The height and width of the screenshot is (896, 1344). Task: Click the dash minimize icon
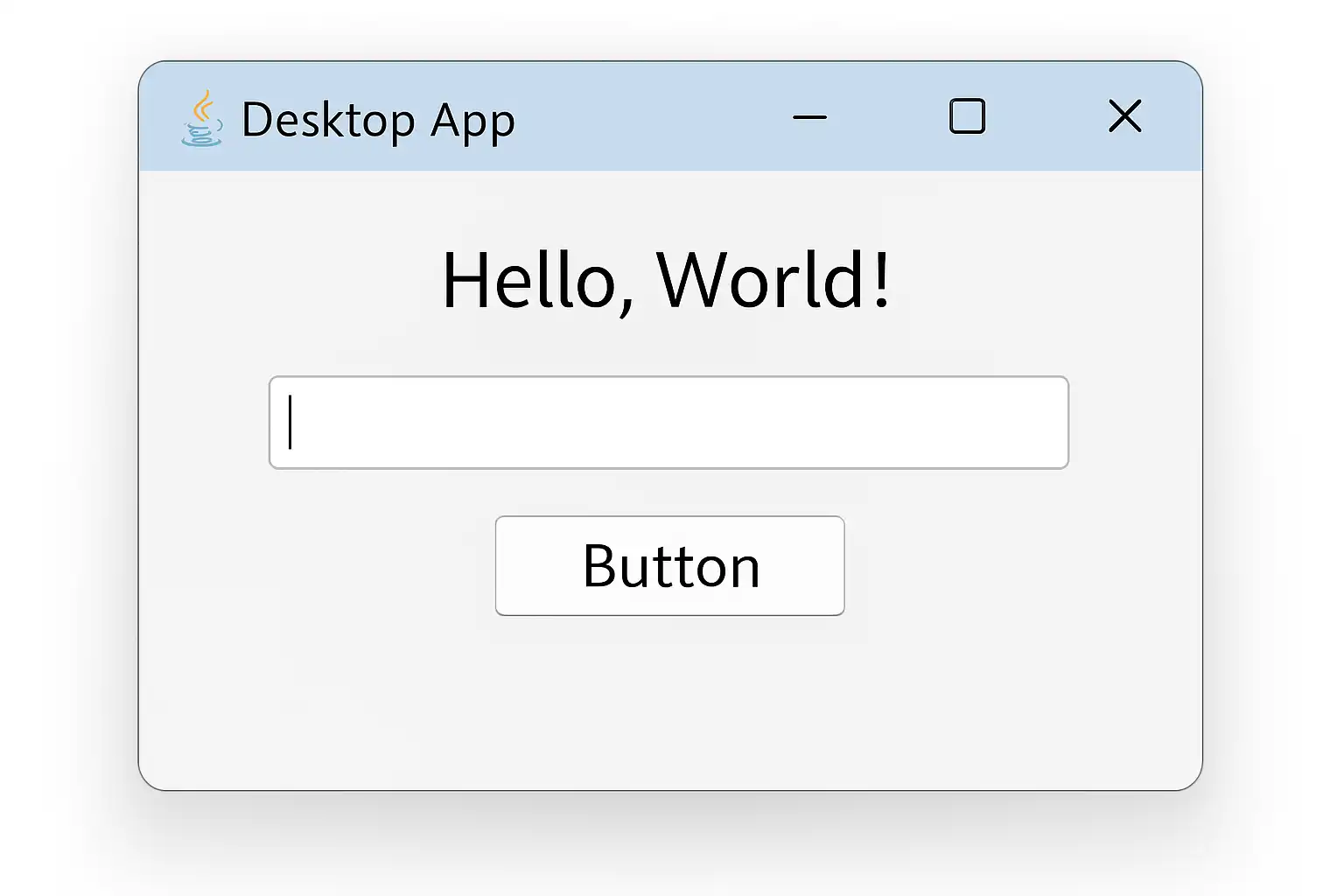(x=809, y=117)
